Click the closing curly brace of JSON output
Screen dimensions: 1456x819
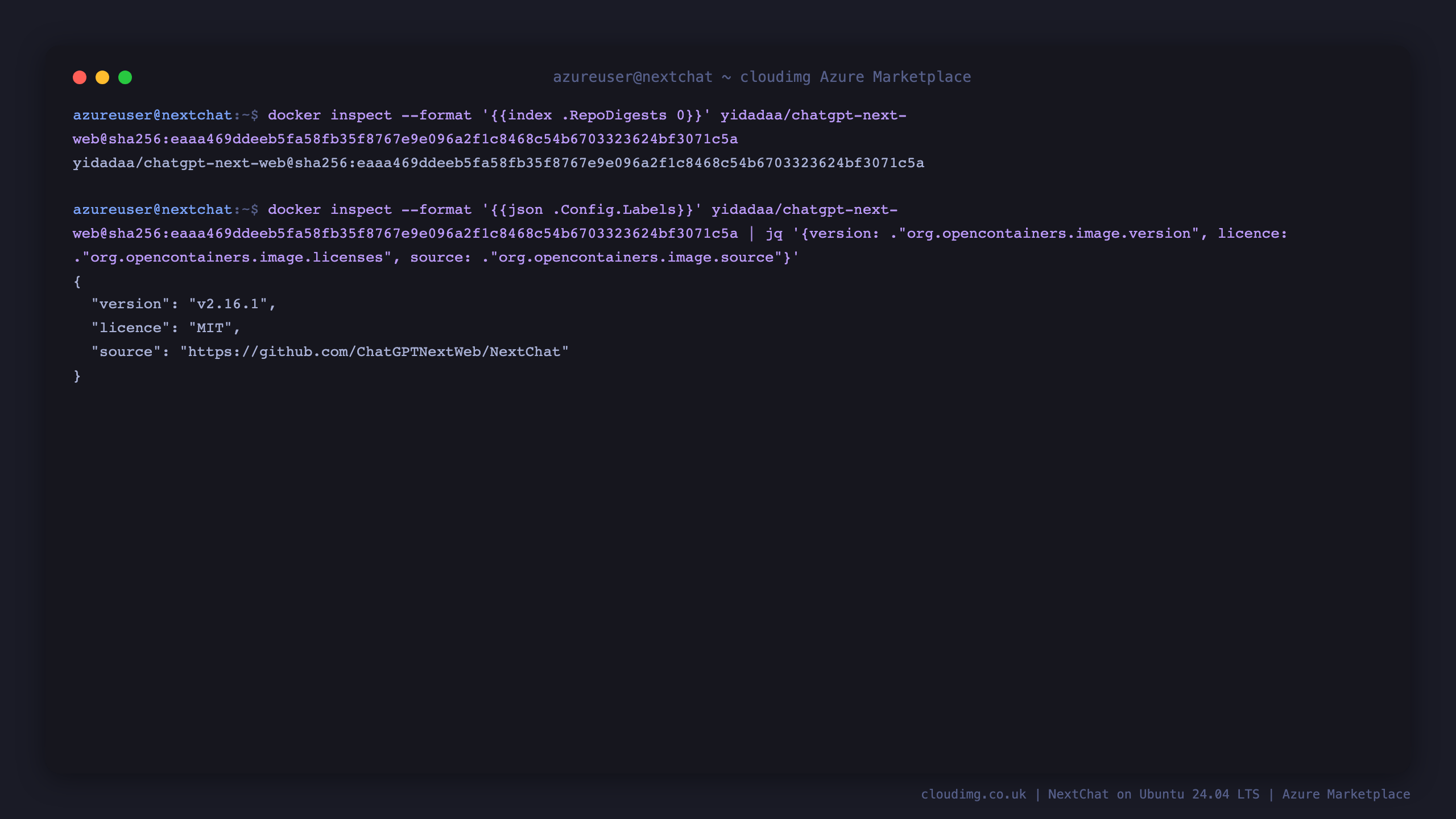click(x=77, y=375)
